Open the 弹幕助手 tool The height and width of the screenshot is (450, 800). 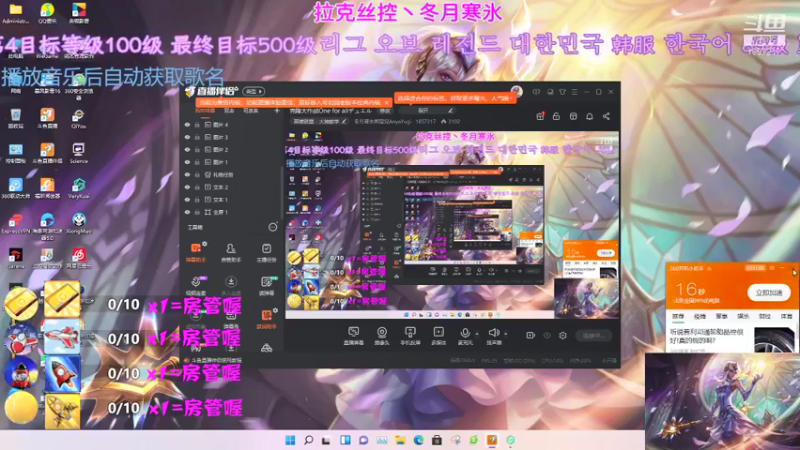tap(196, 253)
